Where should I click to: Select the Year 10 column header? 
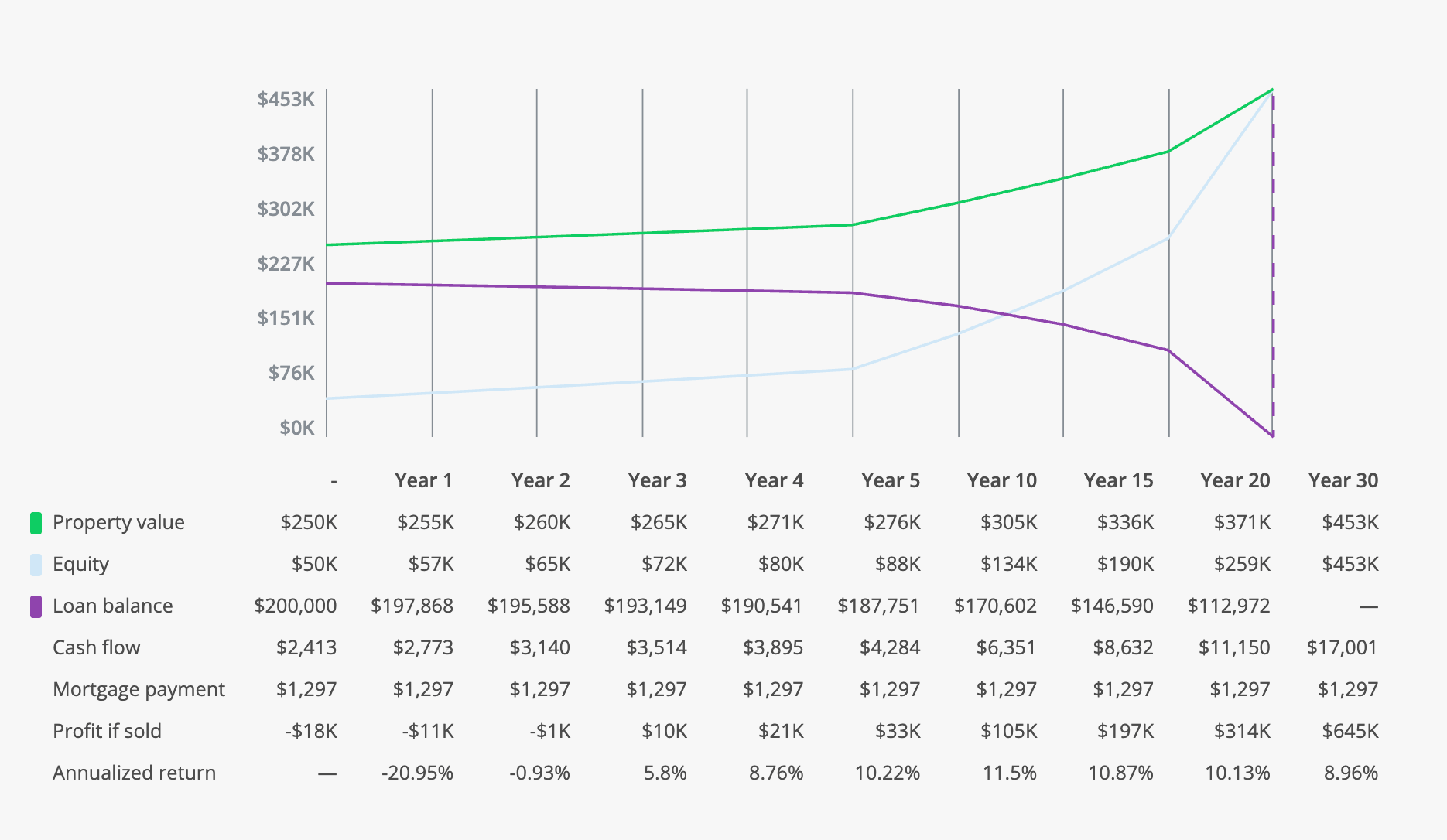1002,480
